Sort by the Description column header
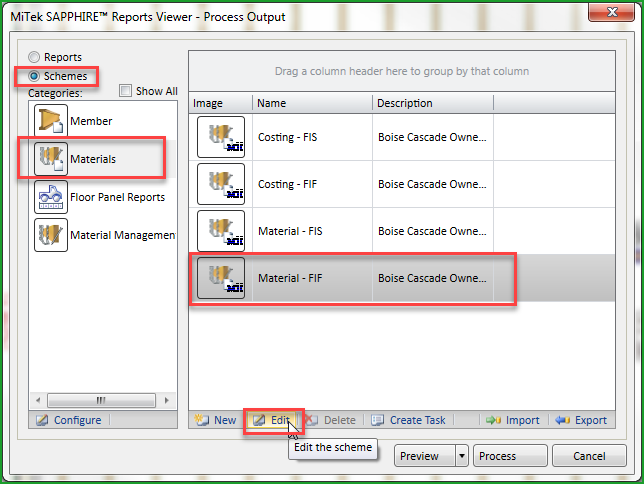This screenshot has width=644, height=484. click(x=432, y=103)
